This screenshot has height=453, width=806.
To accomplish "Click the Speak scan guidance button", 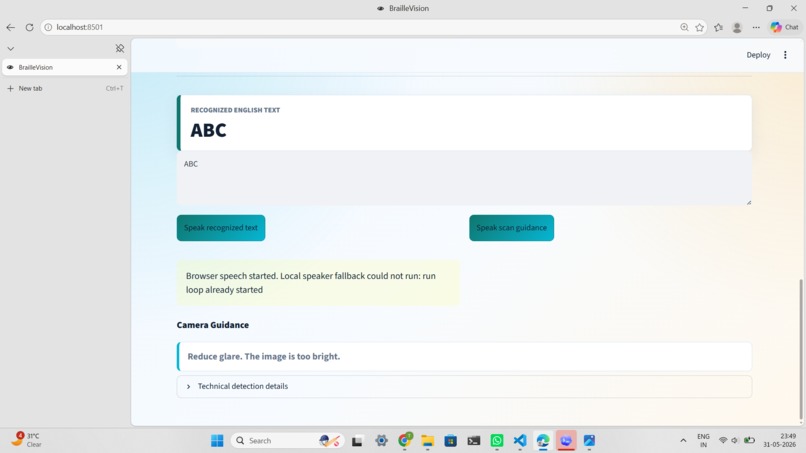I will (x=511, y=228).
